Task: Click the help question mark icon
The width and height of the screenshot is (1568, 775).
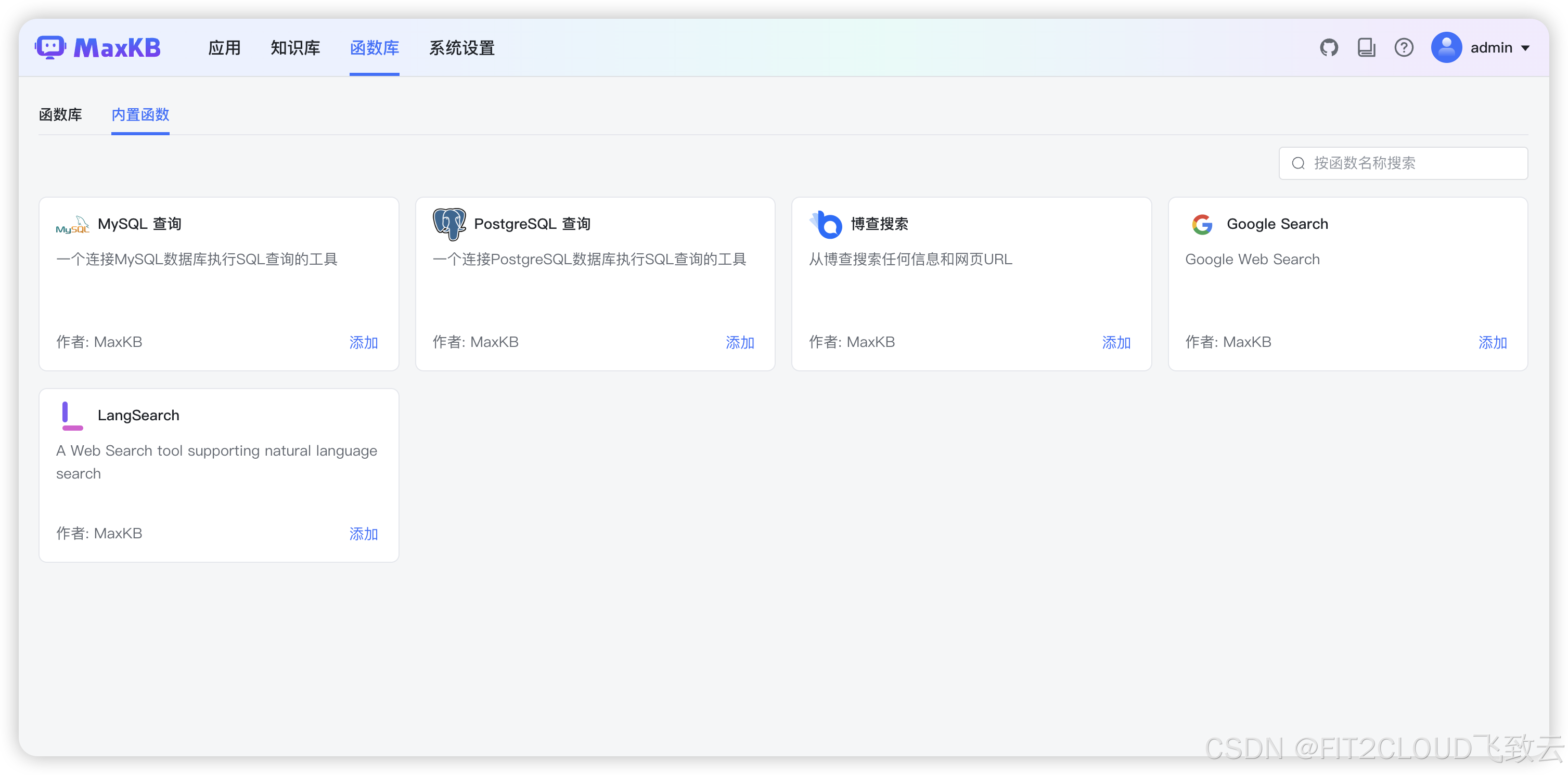Action: [x=1404, y=47]
